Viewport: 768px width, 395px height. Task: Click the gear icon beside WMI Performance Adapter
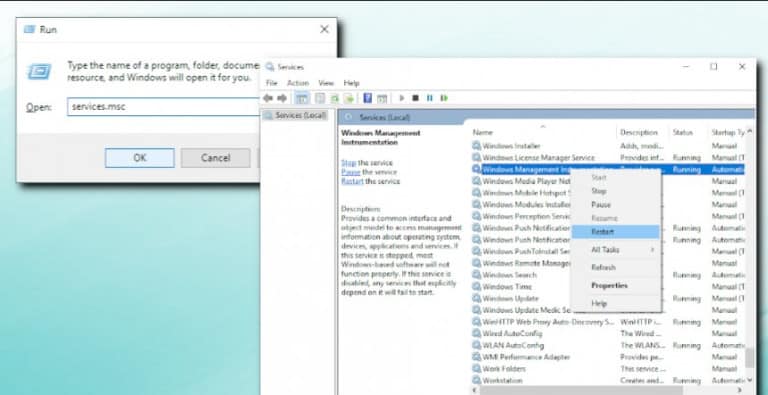(x=477, y=357)
